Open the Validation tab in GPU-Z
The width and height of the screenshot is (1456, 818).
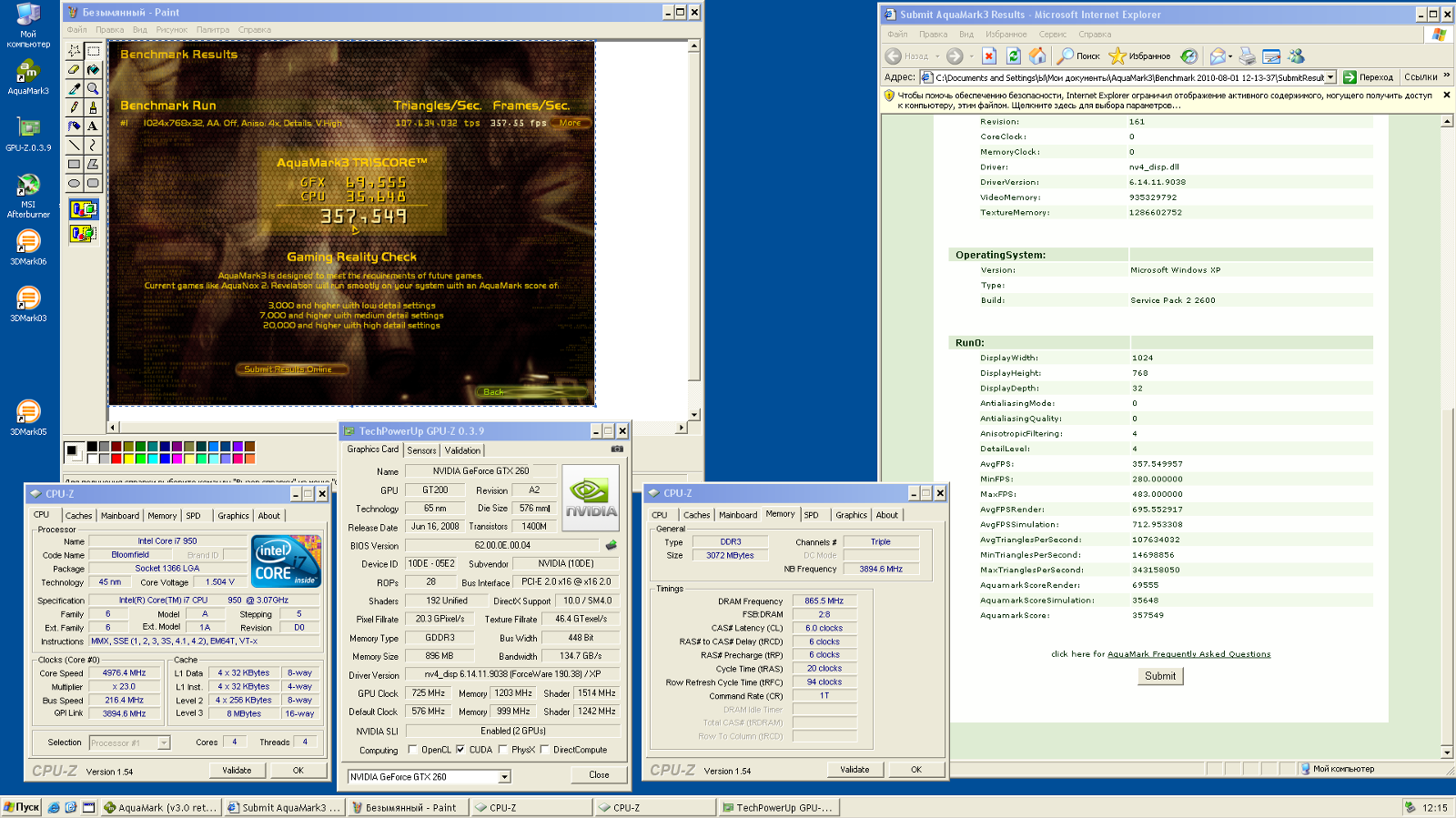[x=462, y=450]
